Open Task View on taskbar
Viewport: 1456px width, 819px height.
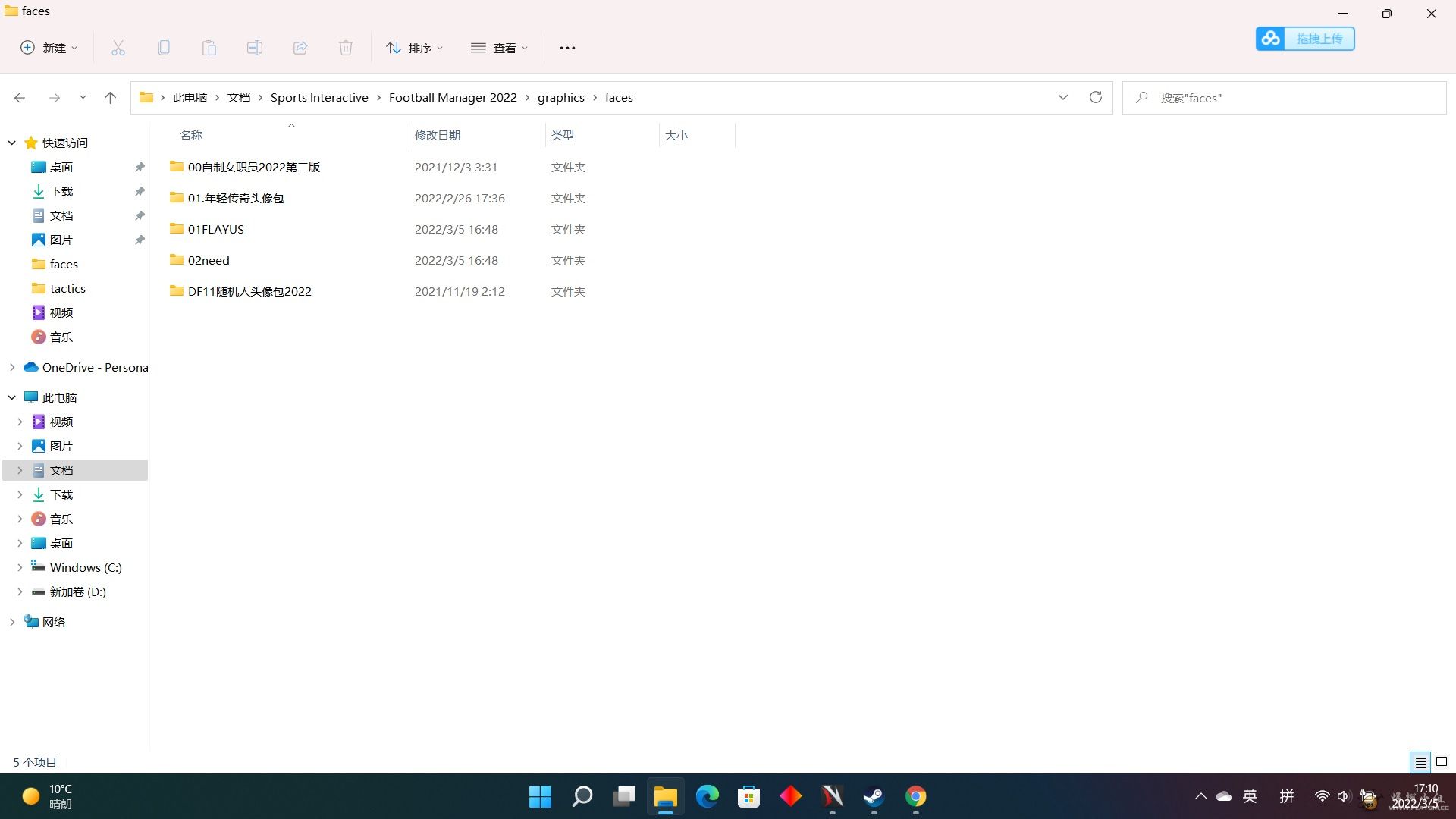[x=623, y=796]
